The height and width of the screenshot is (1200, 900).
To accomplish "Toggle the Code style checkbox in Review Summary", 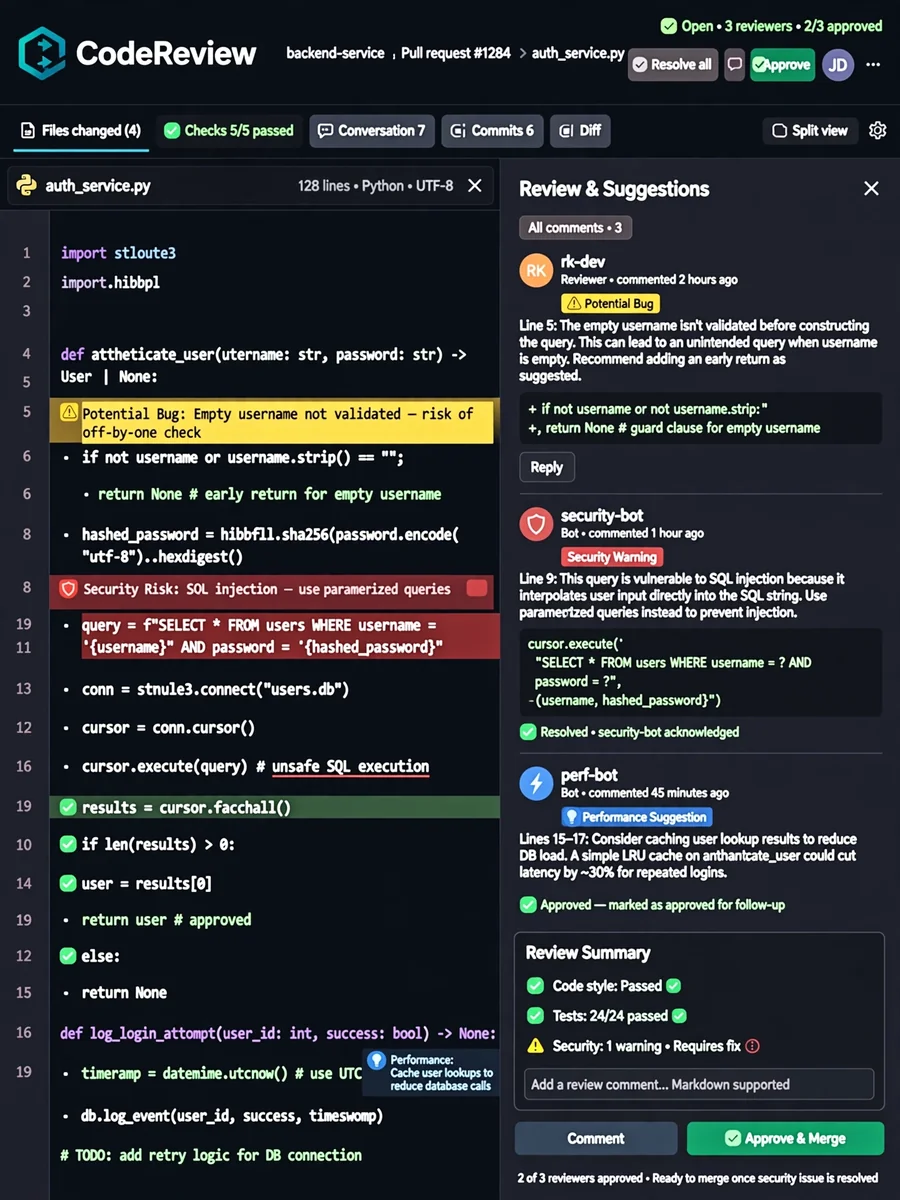I will (x=535, y=986).
